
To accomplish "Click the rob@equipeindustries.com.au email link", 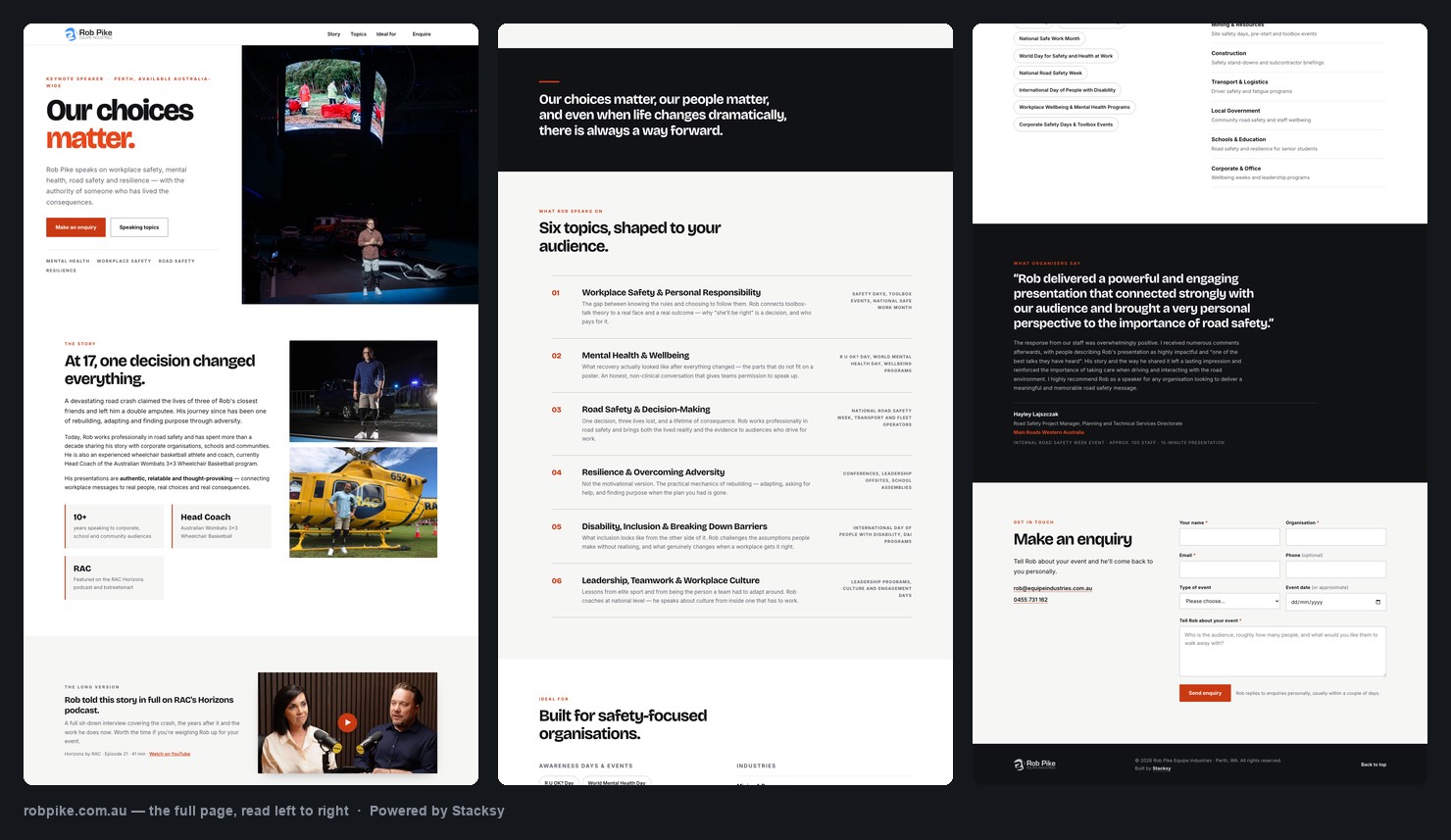I will coord(1053,588).
